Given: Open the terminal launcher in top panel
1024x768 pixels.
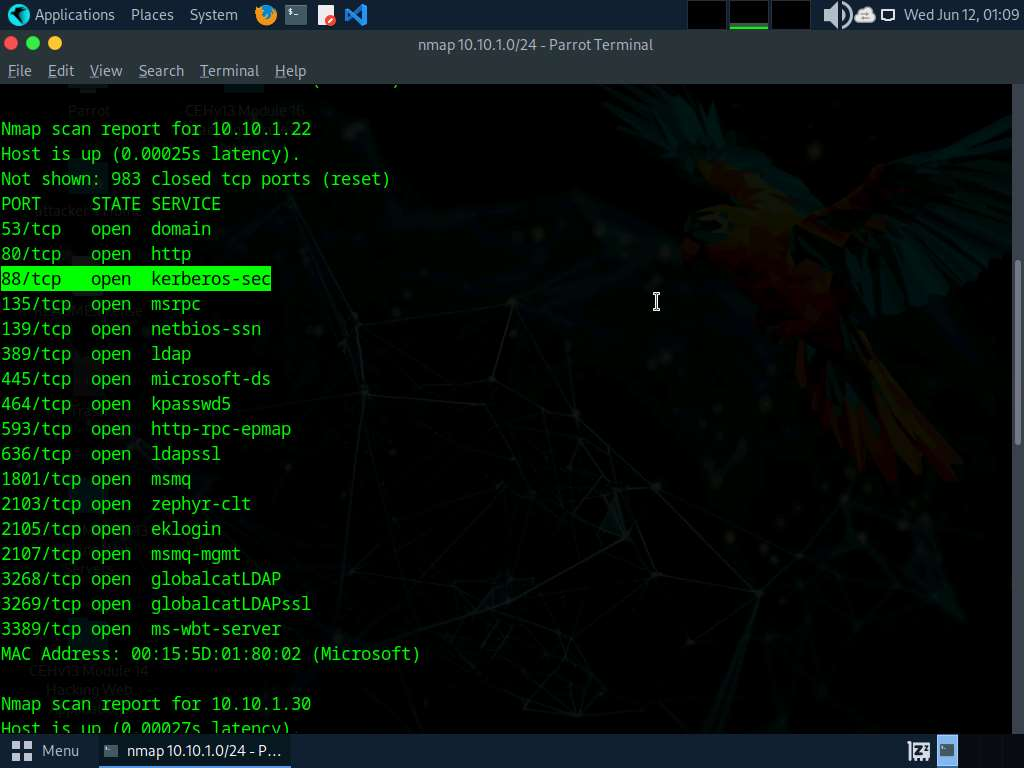Looking at the screenshot, I should pyautogui.click(x=295, y=15).
